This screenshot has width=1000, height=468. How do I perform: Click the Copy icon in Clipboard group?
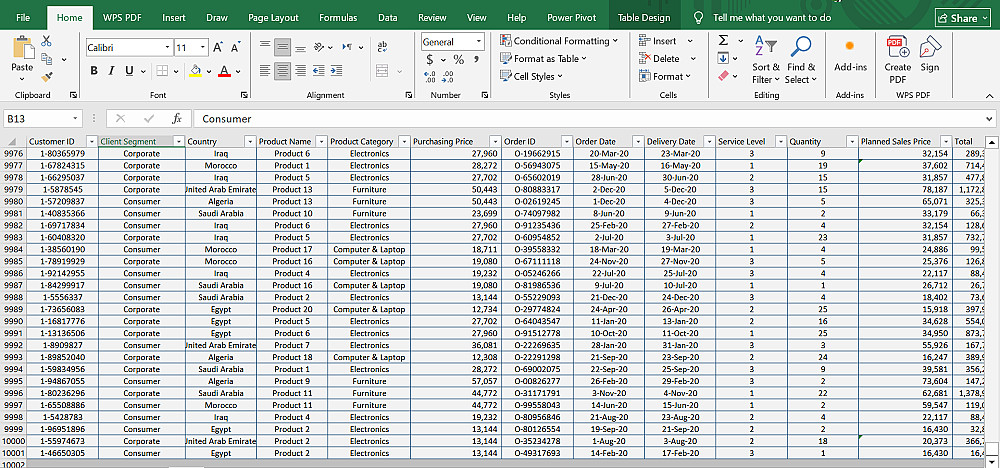point(46,59)
